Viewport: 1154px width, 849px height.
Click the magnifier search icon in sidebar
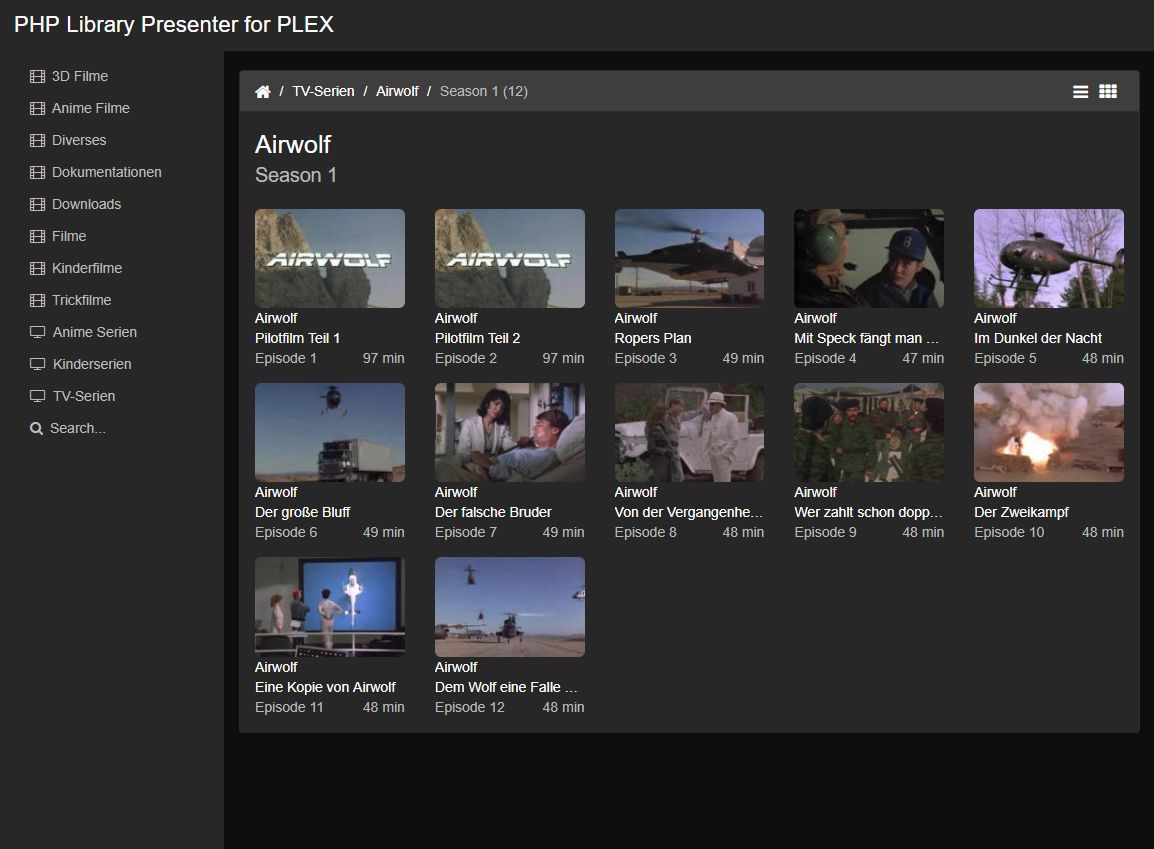[37, 428]
